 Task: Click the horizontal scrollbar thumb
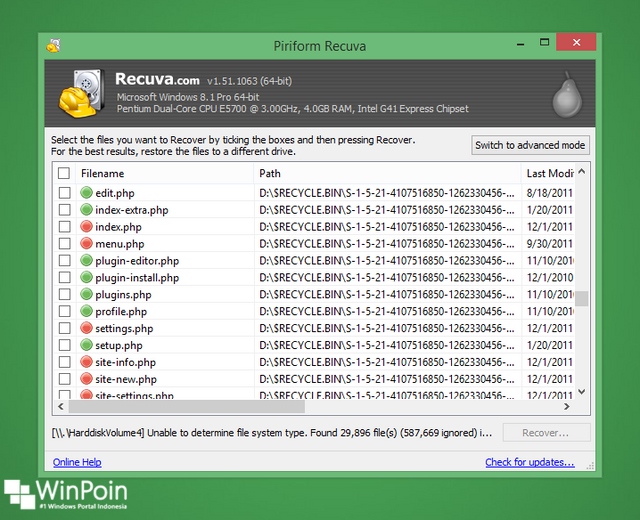[187, 407]
